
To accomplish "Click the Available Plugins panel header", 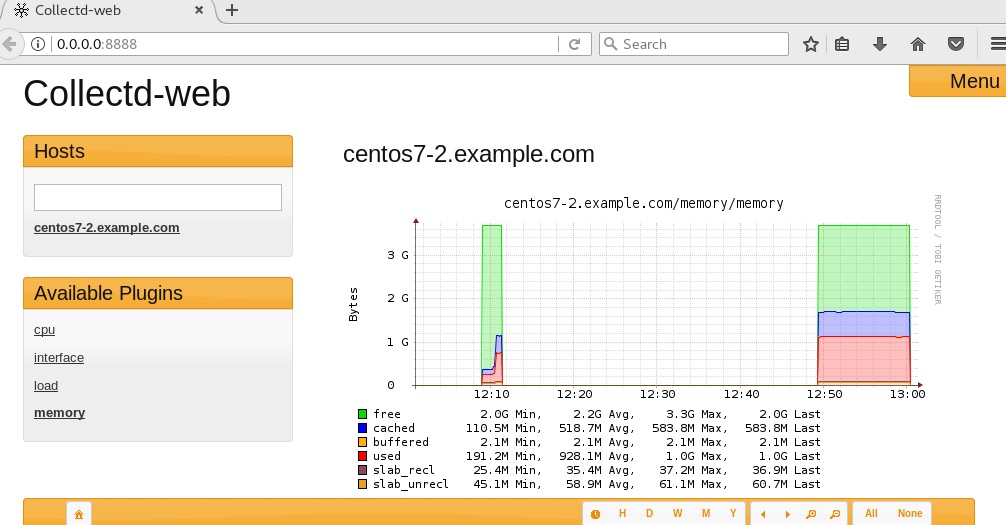I will tap(158, 293).
